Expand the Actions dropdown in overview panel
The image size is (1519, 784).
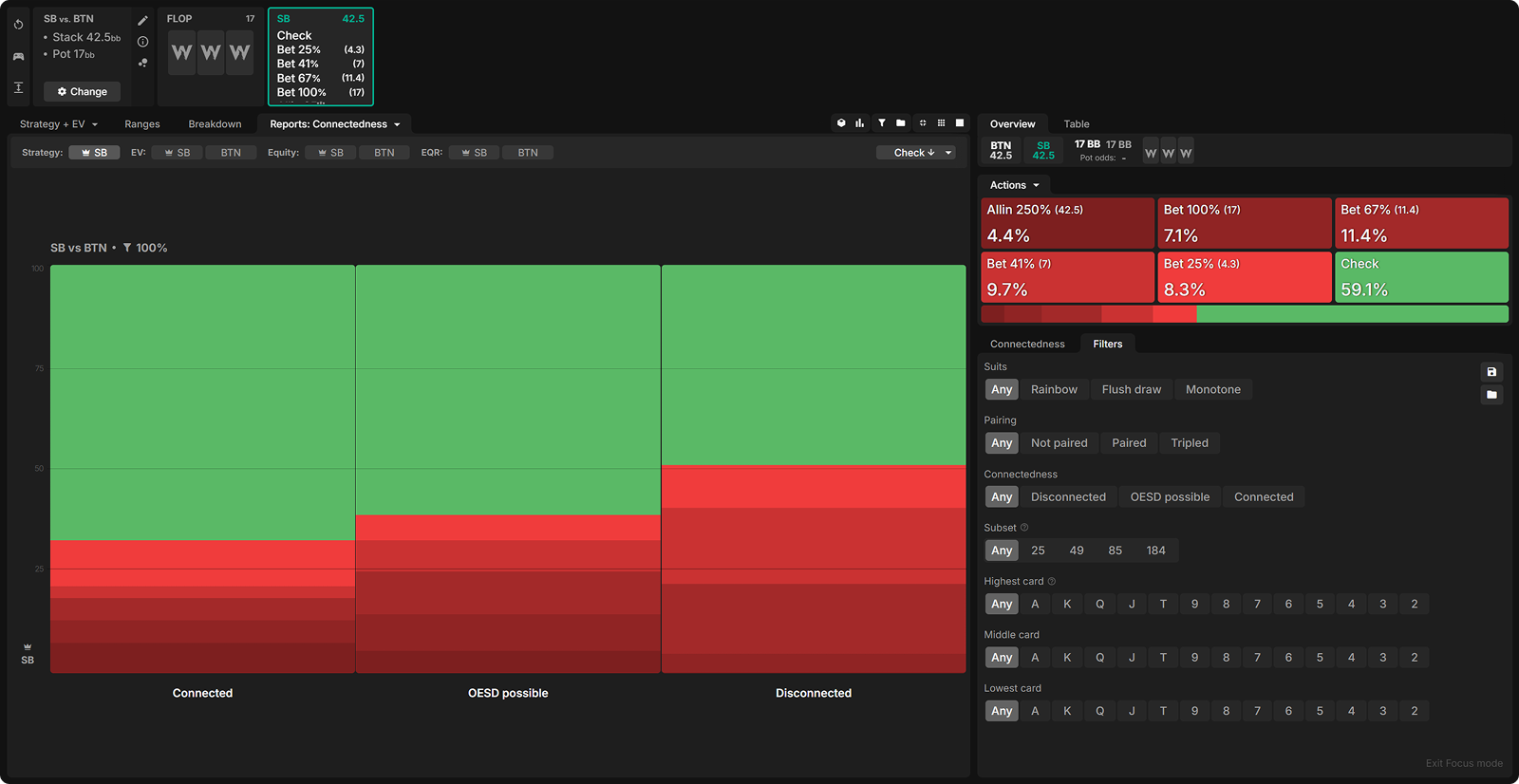click(x=1014, y=185)
